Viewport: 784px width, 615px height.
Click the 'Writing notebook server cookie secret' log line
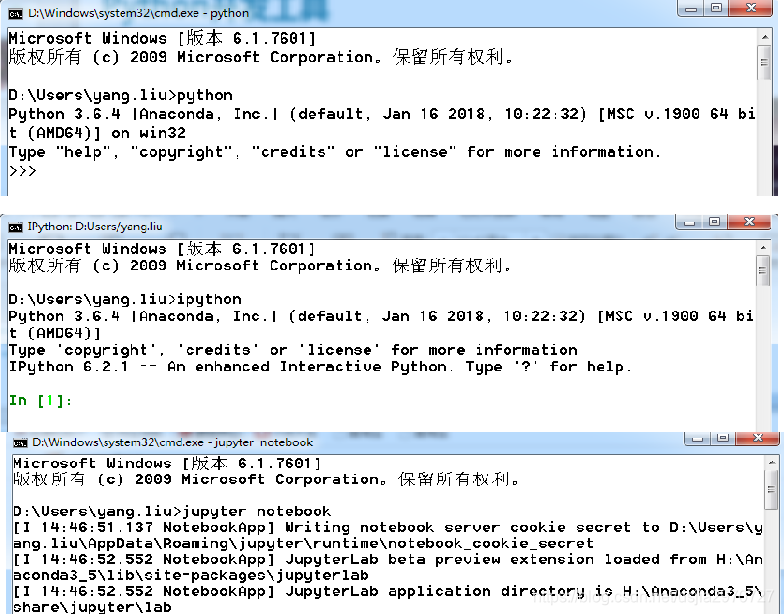[388, 527]
